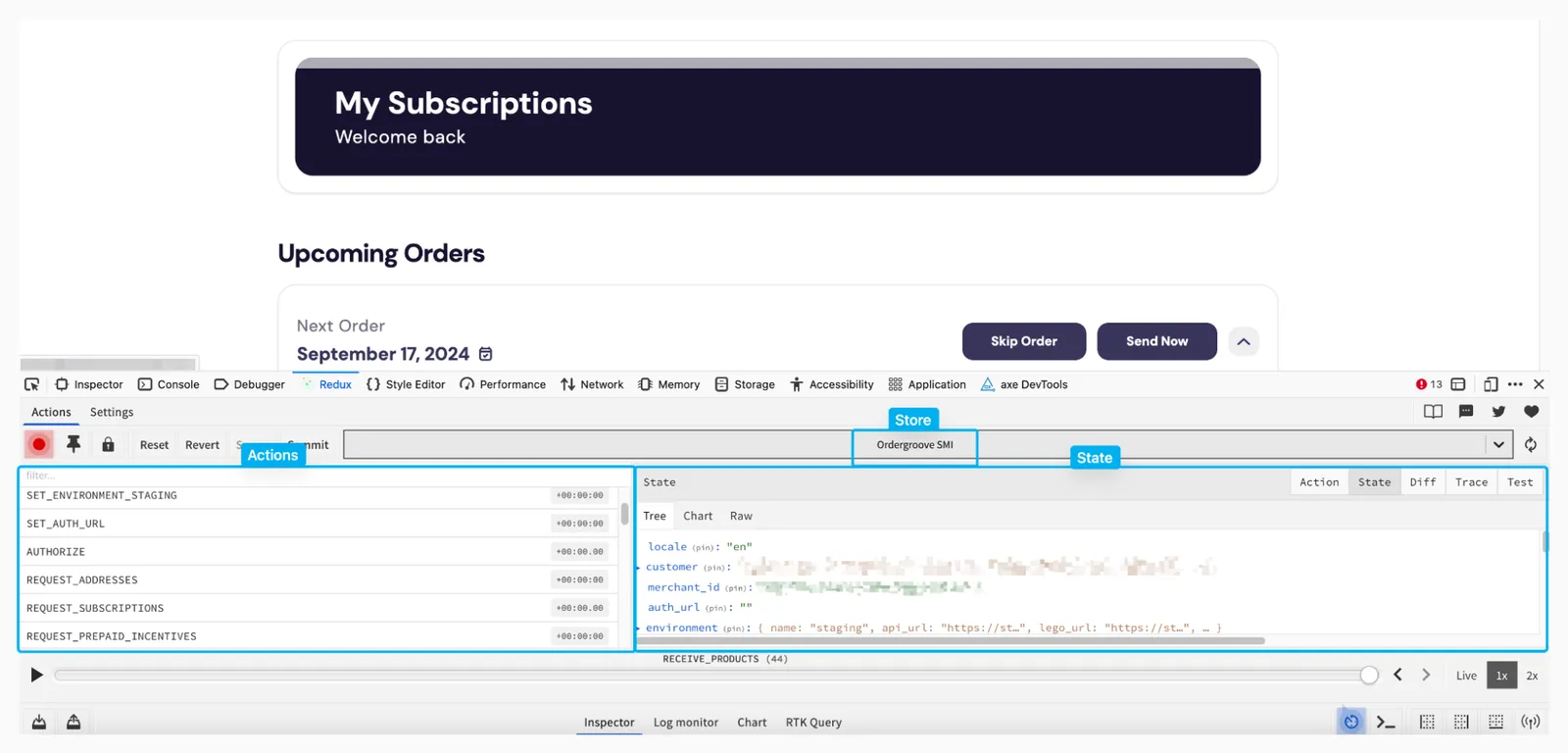
Task: Click the sync refresh icon beside store dropdown
Action: point(1531,445)
